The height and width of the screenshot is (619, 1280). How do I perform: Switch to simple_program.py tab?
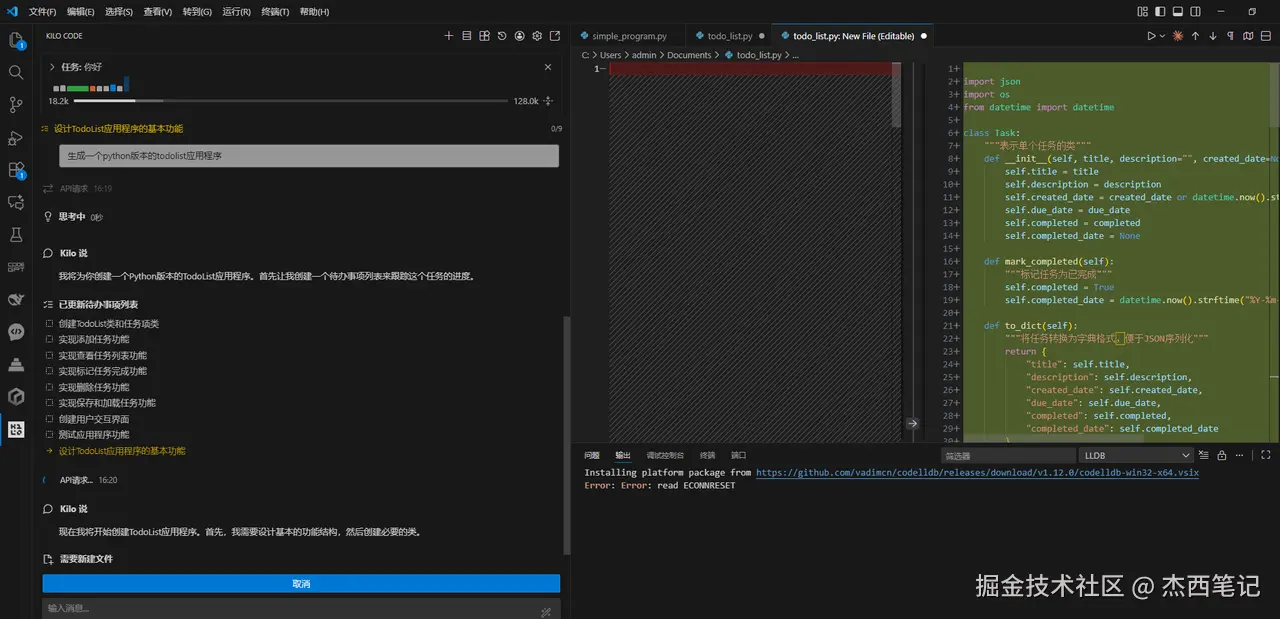[629, 36]
